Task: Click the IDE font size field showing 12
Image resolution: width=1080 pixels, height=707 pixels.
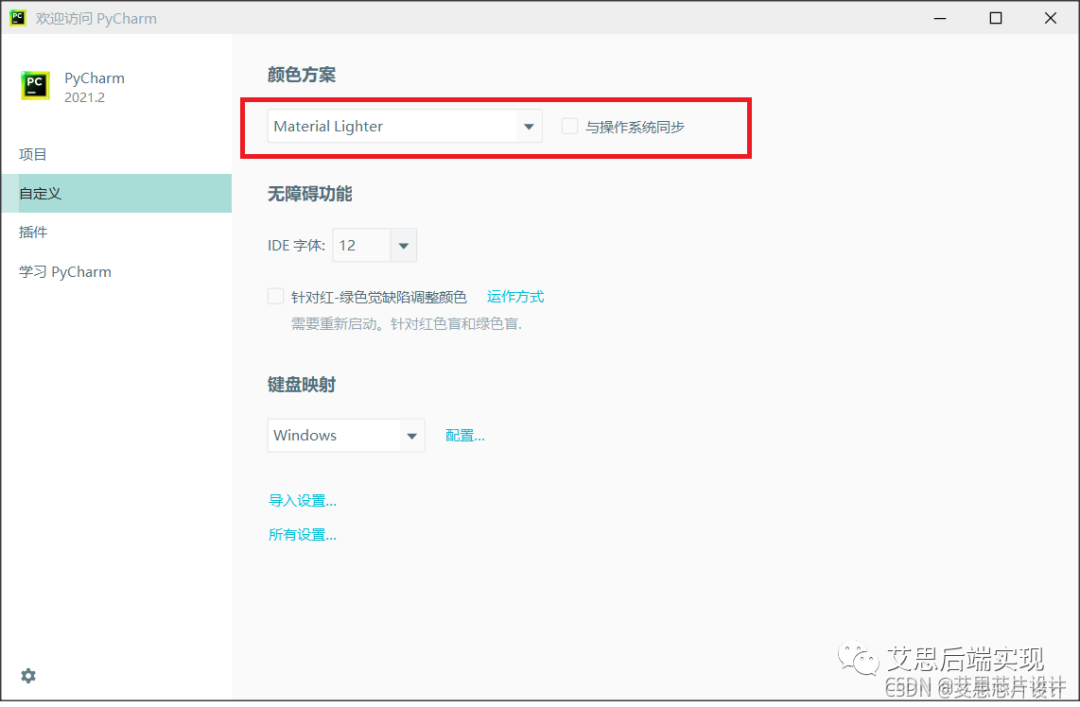Action: [360, 245]
